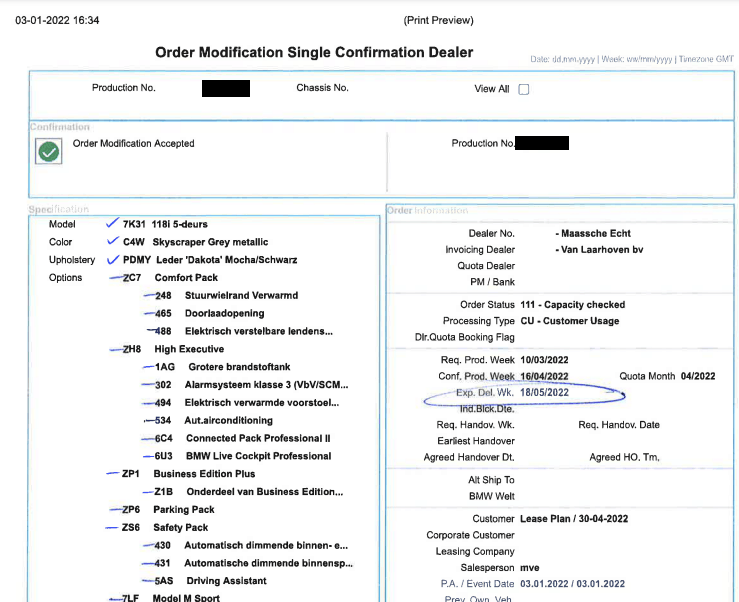This screenshot has width=739, height=602.
Task: Click the checkmark beside Upholstery PDMY
Action: coord(113,259)
